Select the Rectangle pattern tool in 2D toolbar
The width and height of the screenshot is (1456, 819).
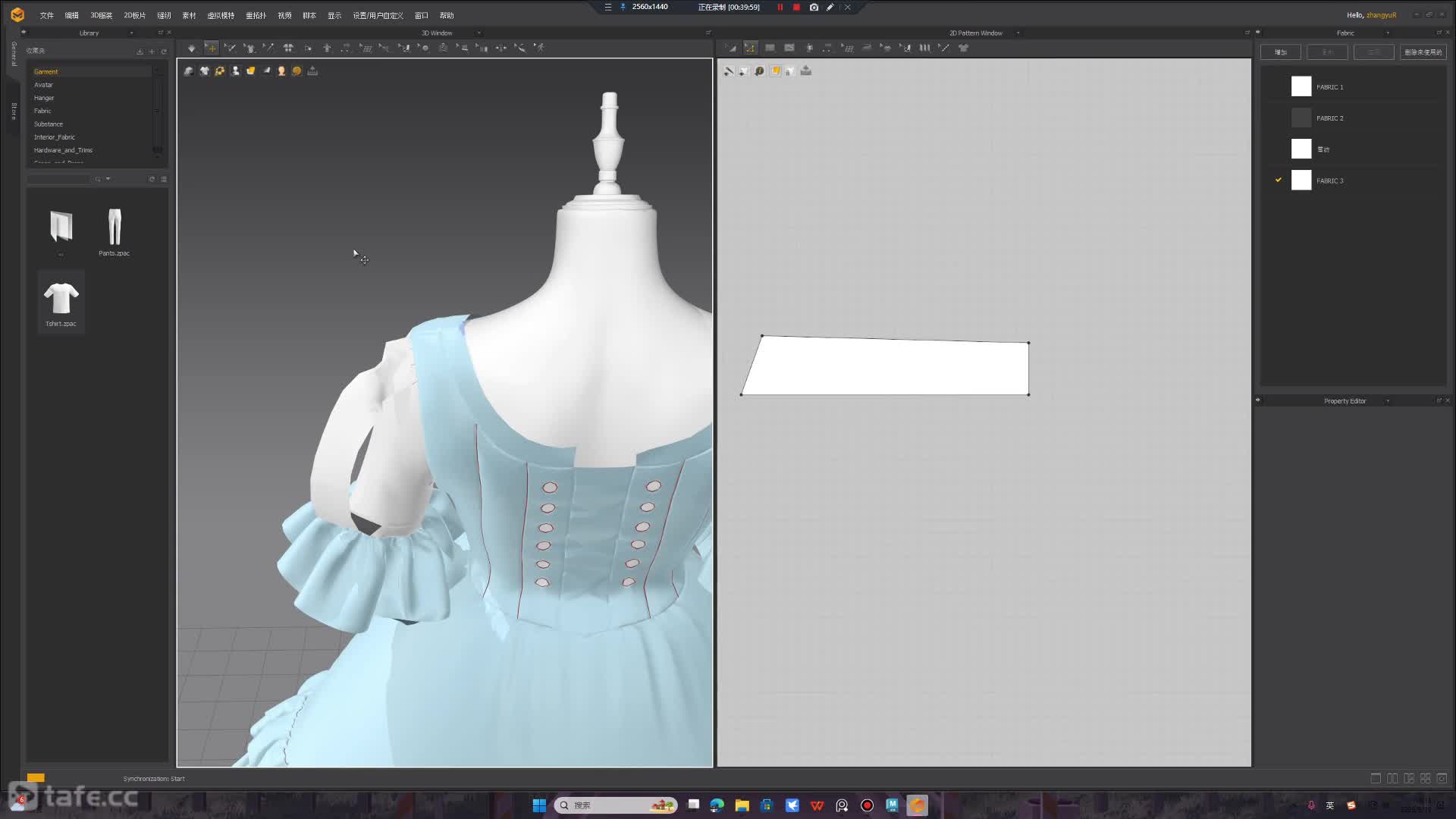(770, 48)
